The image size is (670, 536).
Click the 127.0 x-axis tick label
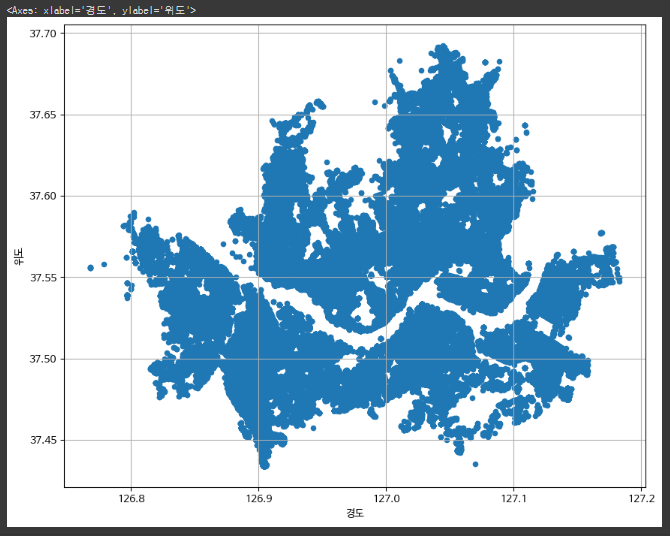(386, 498)
